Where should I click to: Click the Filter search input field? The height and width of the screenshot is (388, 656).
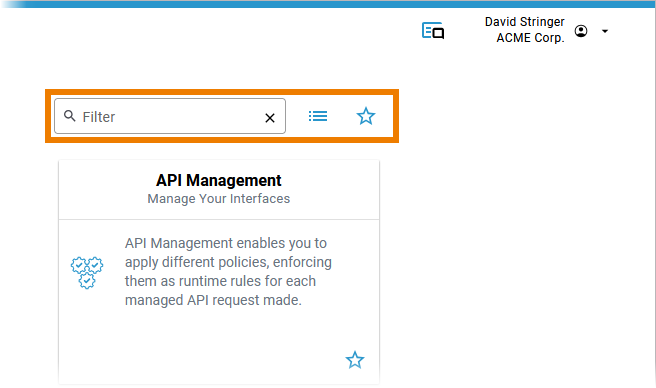click(x=170, y=116)
